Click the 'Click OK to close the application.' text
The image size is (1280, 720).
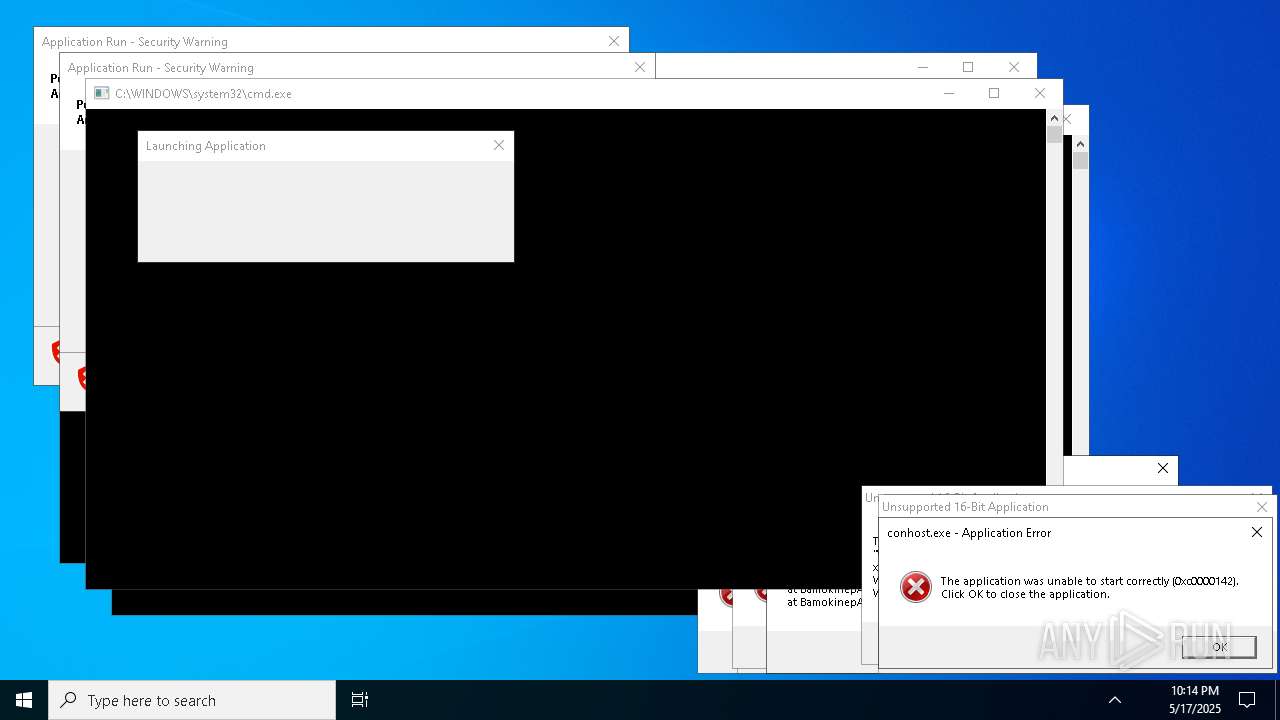tap(1025, 594)
